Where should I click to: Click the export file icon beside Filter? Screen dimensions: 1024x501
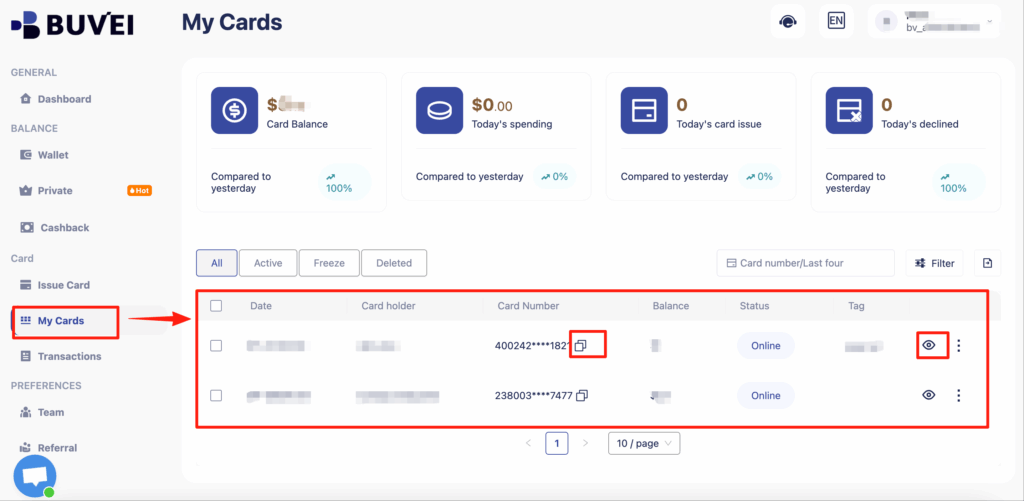pyautogui.click(x=987, y=263)
